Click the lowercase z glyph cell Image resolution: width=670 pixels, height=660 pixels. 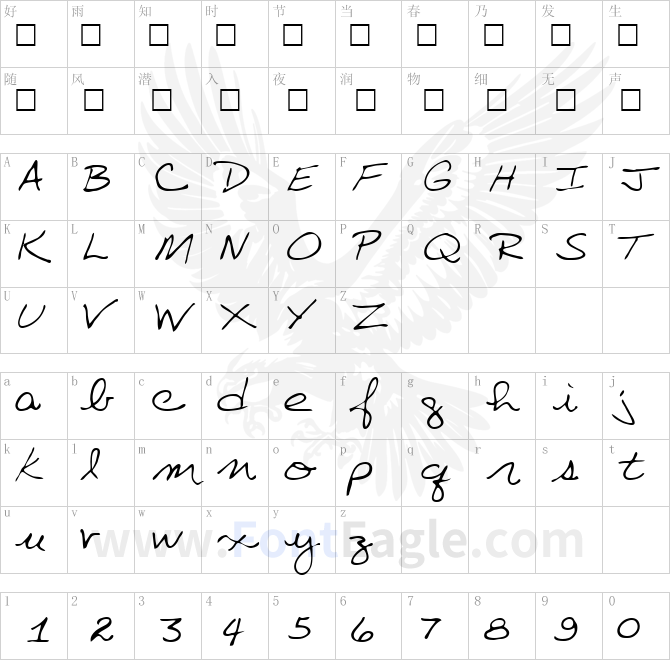point(369,540)
